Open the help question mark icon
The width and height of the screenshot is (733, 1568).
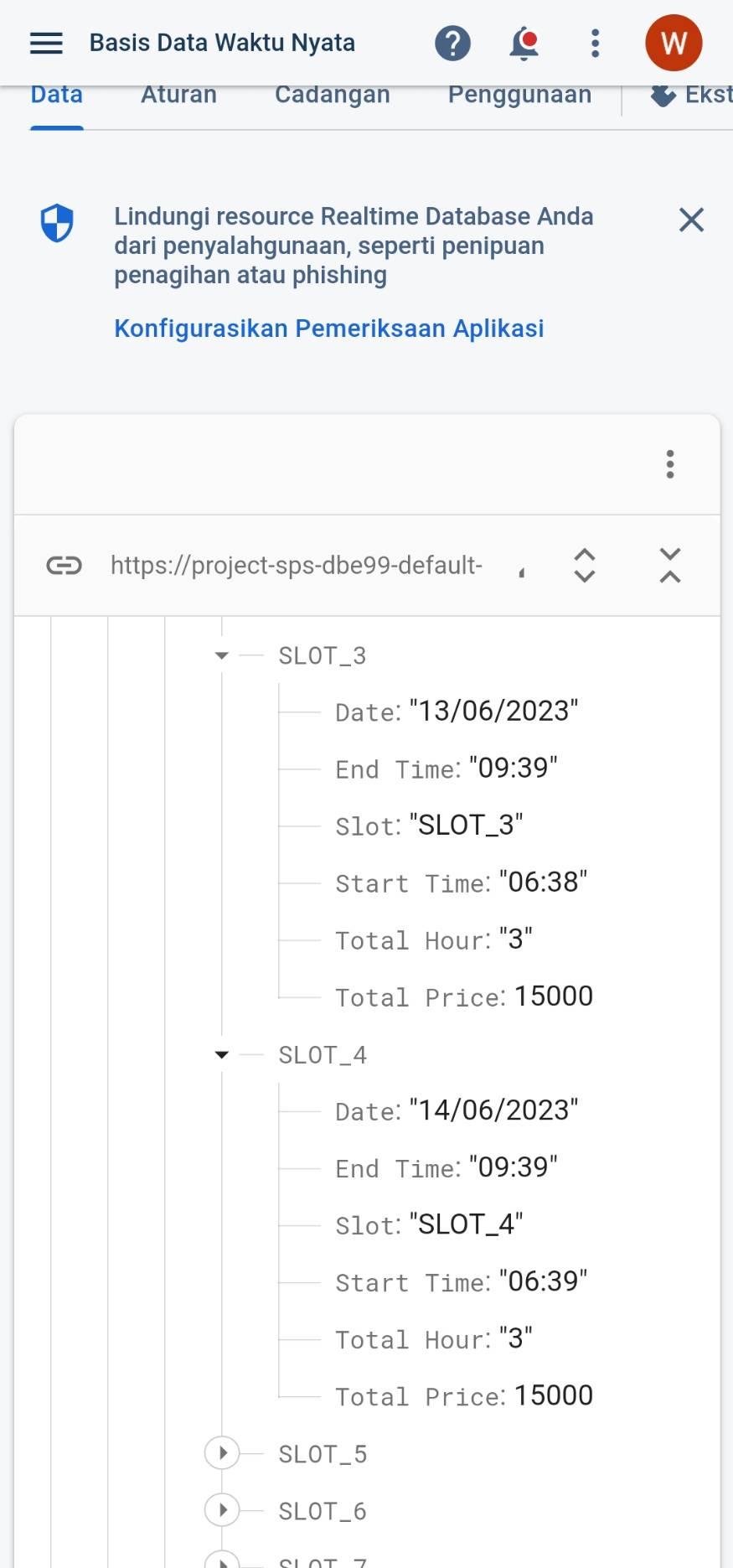tap(452, 43)
